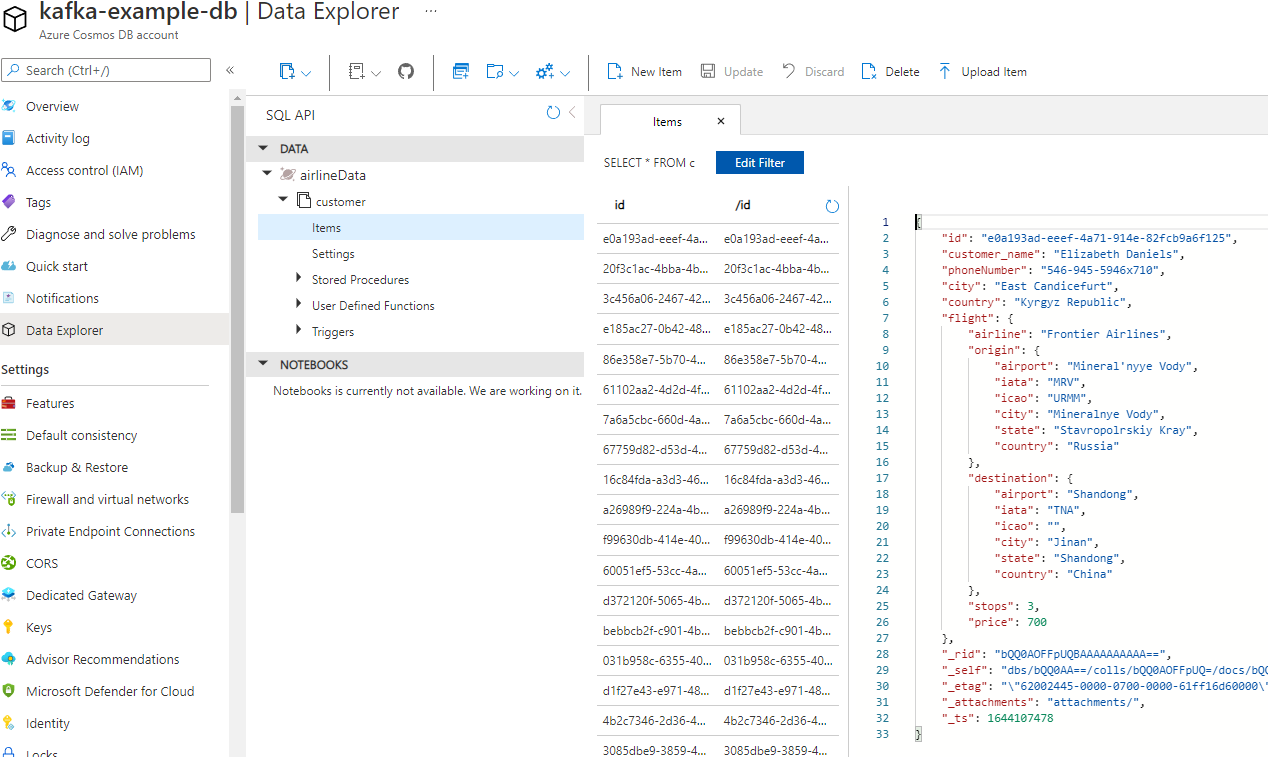Expand User Defined Functions
The image size is (1268, 757).
pos(298,305)
